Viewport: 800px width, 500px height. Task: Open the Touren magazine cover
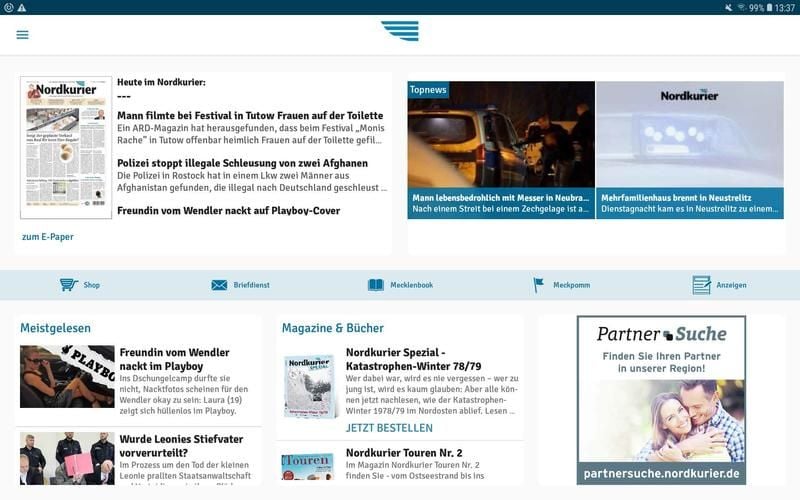pos(308,466)
